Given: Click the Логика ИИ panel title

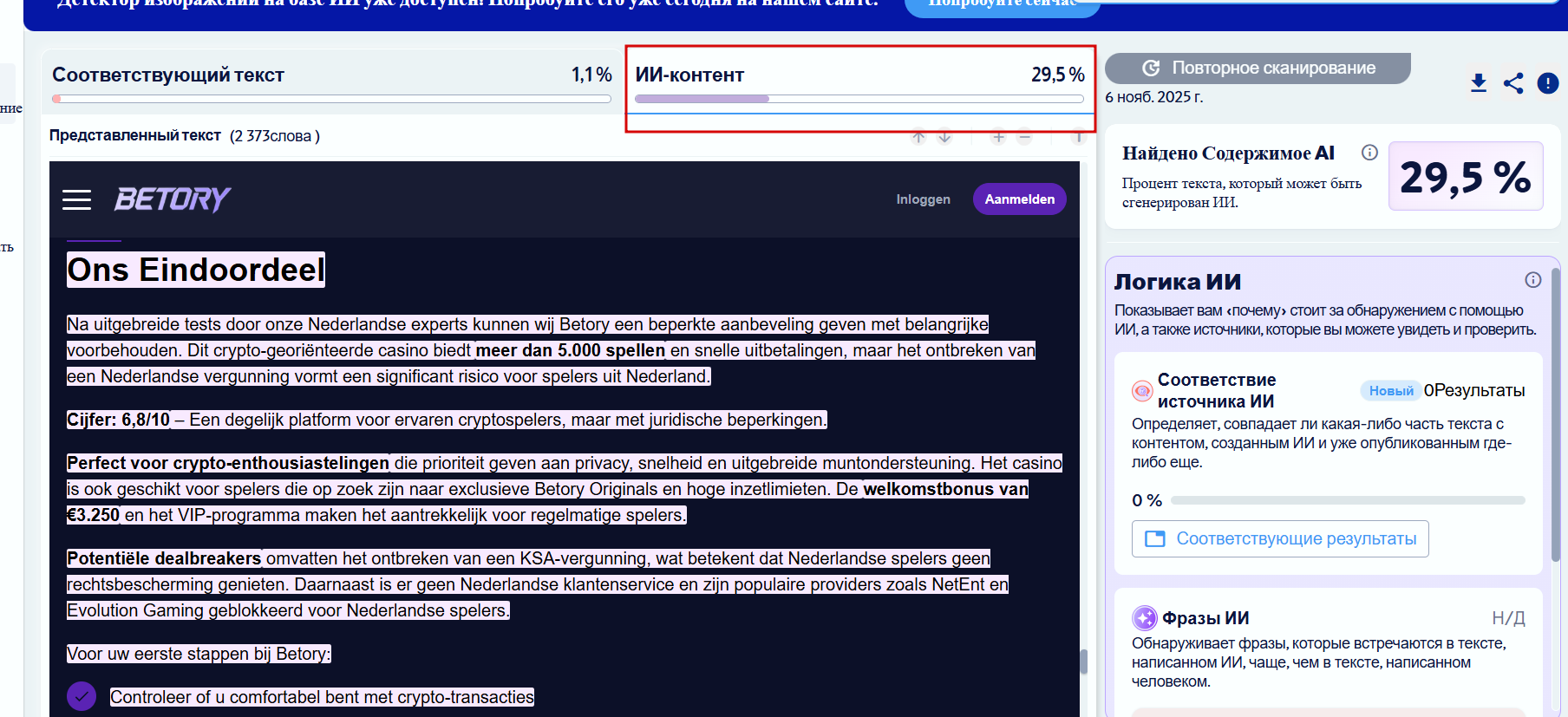Looking at the screenshot, I should point(1178,282).
